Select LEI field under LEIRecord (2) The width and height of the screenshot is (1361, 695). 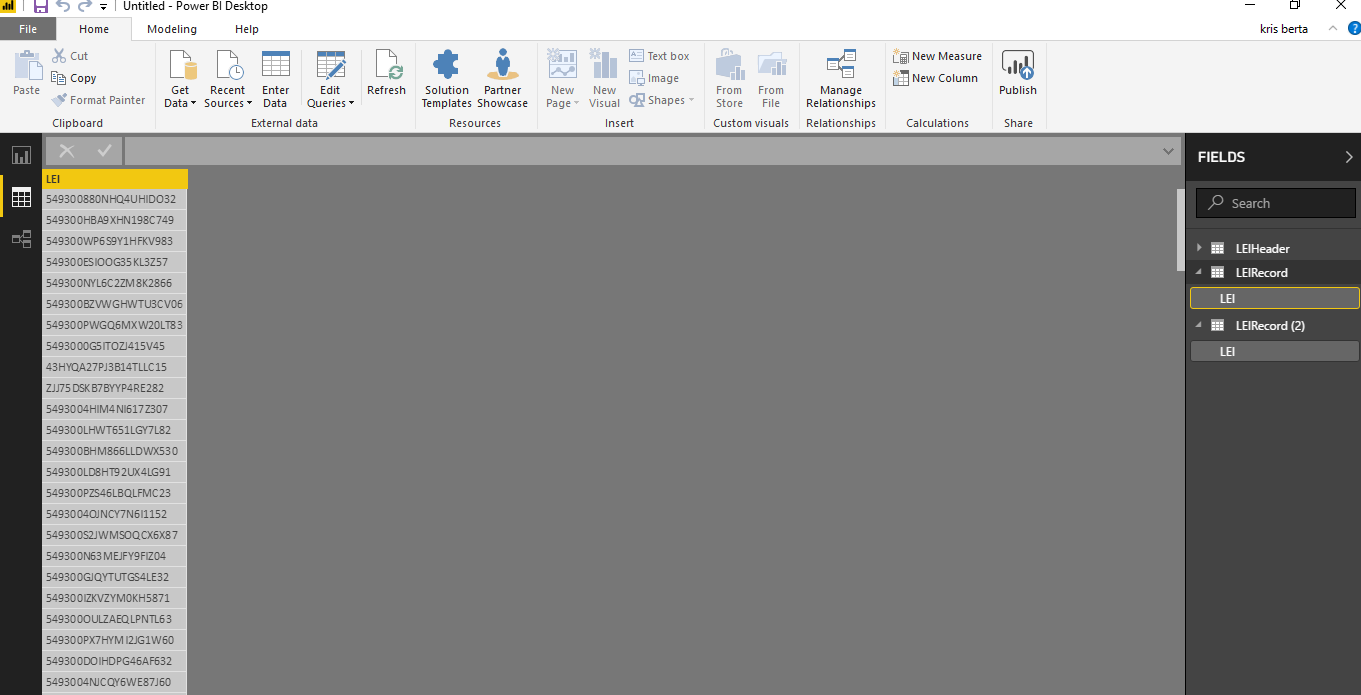1274,351
